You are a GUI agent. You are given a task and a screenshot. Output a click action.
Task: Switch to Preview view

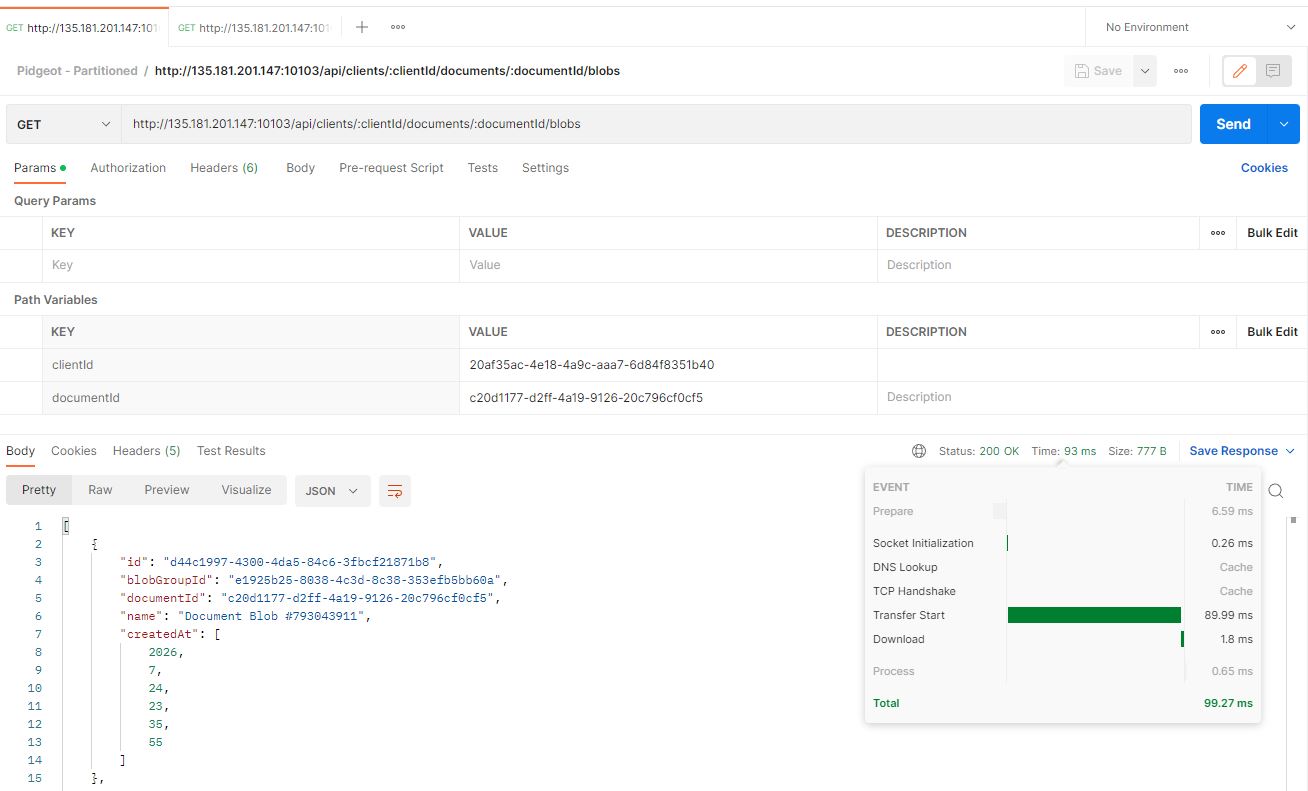(166, 490)
